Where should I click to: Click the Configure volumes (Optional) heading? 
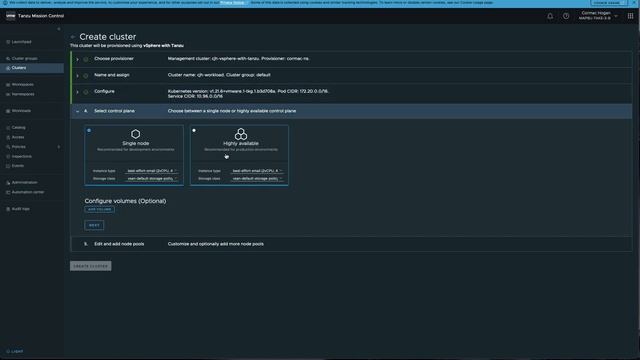[125, 201]
